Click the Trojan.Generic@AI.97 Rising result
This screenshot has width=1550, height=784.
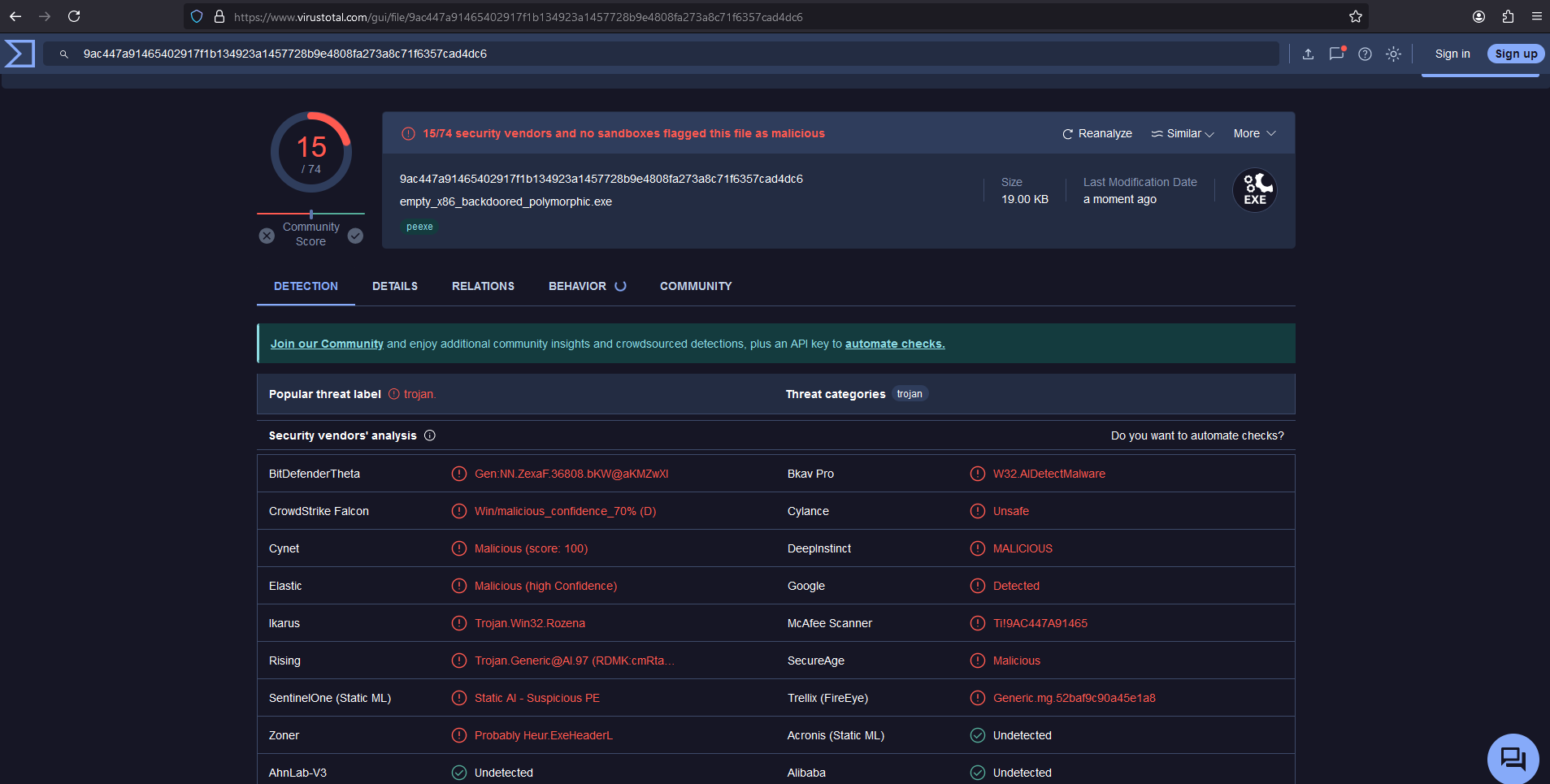[x=575, y=661]
